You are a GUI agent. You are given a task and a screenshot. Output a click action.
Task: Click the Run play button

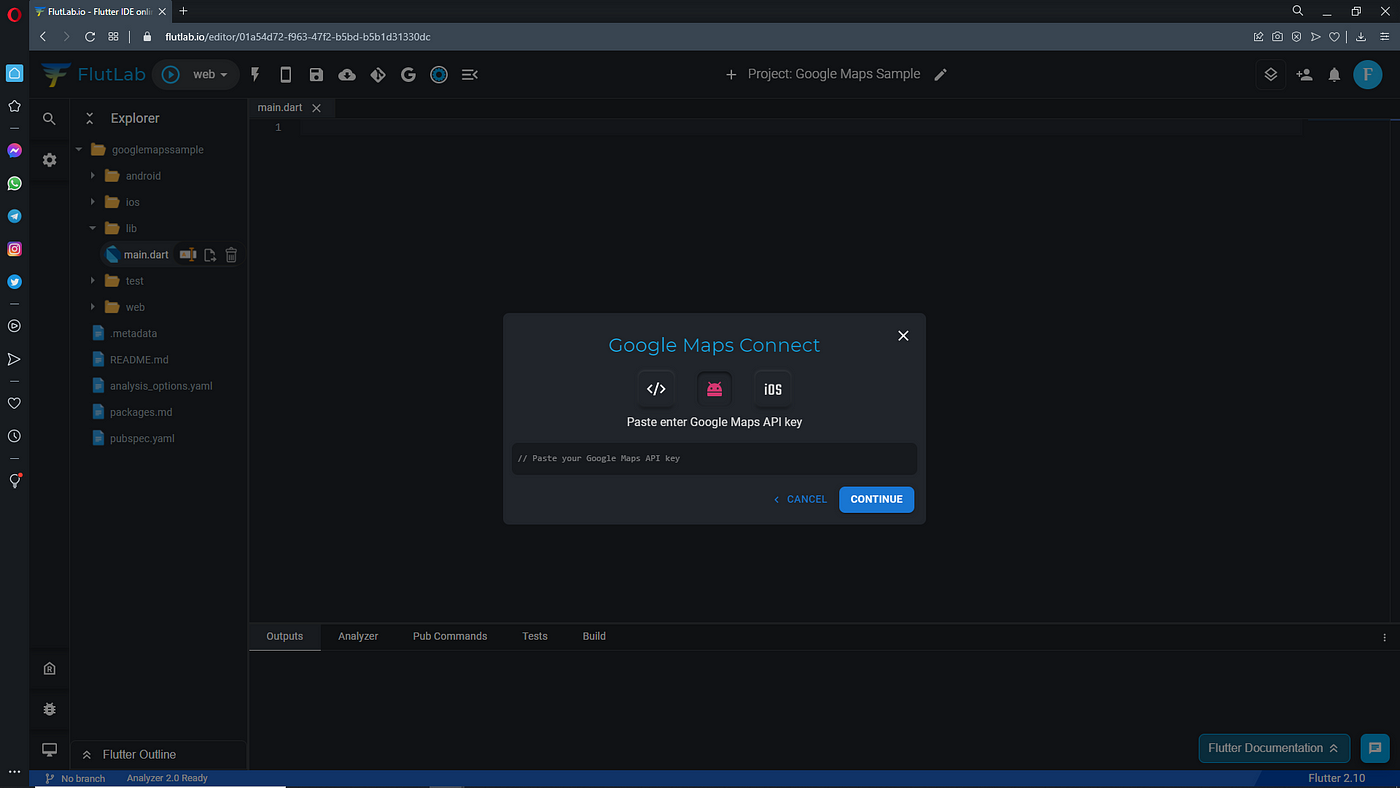click(171, 74)
